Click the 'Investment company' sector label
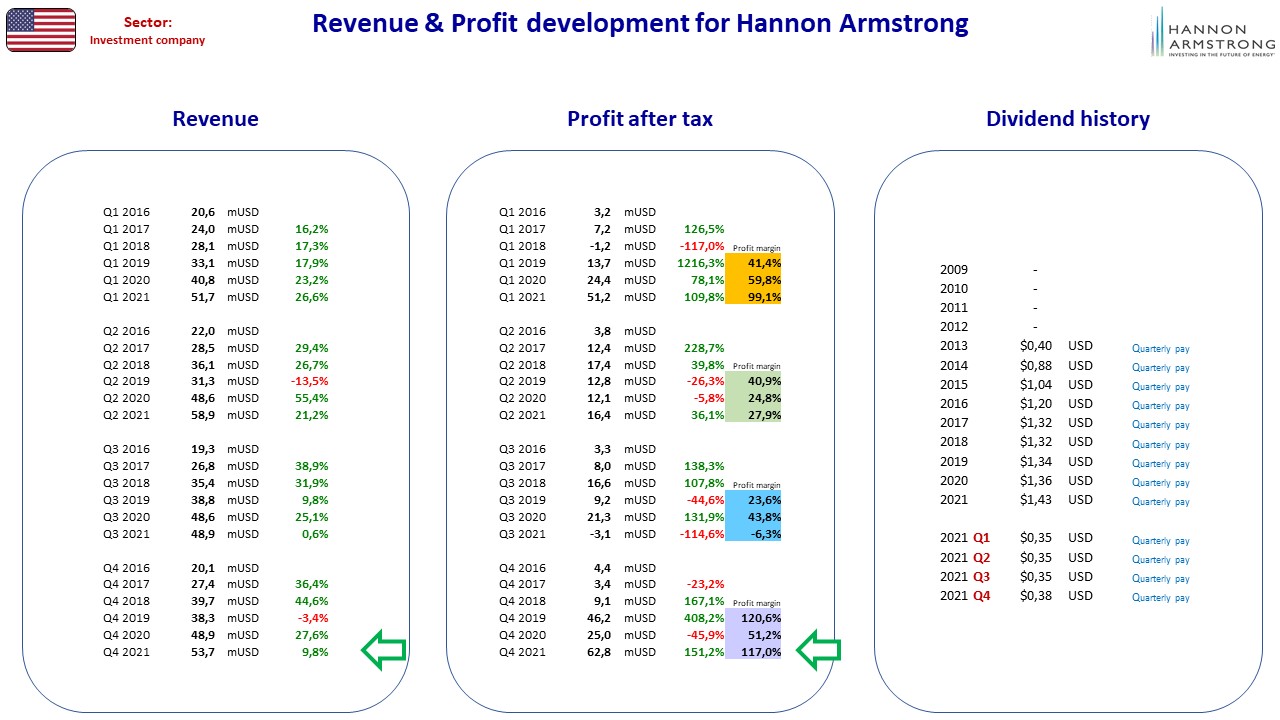Viewport: 1280px width, 720px height. [148, 41]
